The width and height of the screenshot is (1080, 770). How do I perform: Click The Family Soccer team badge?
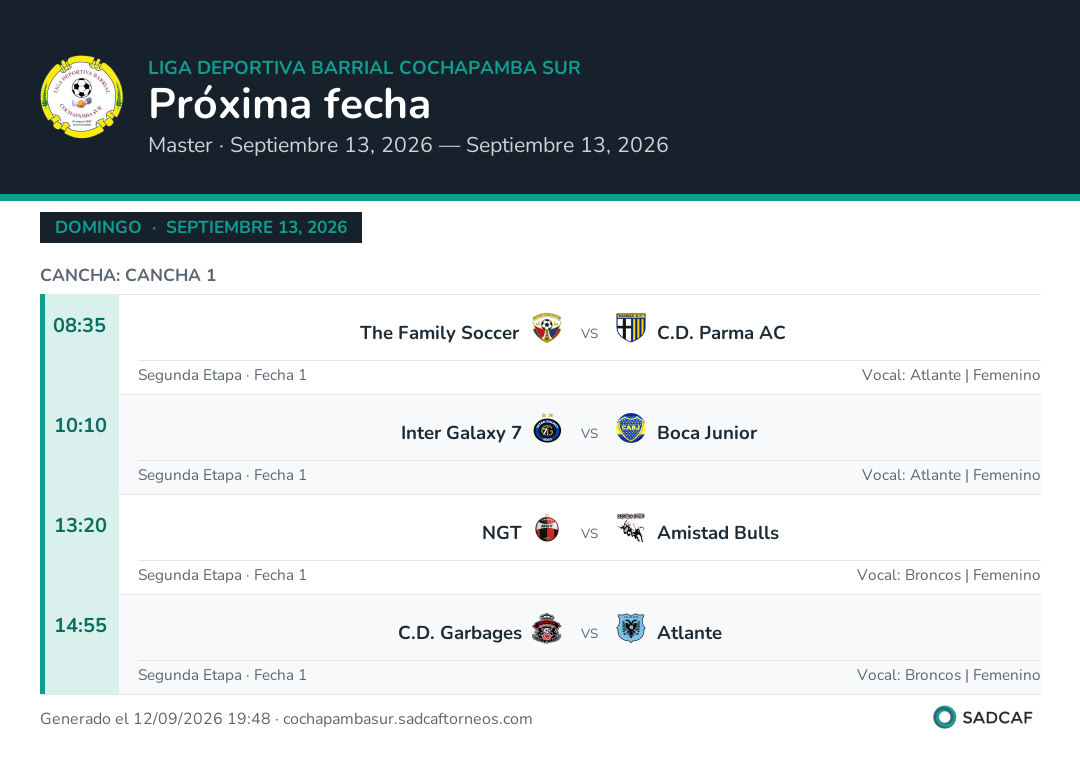point(547,328)
